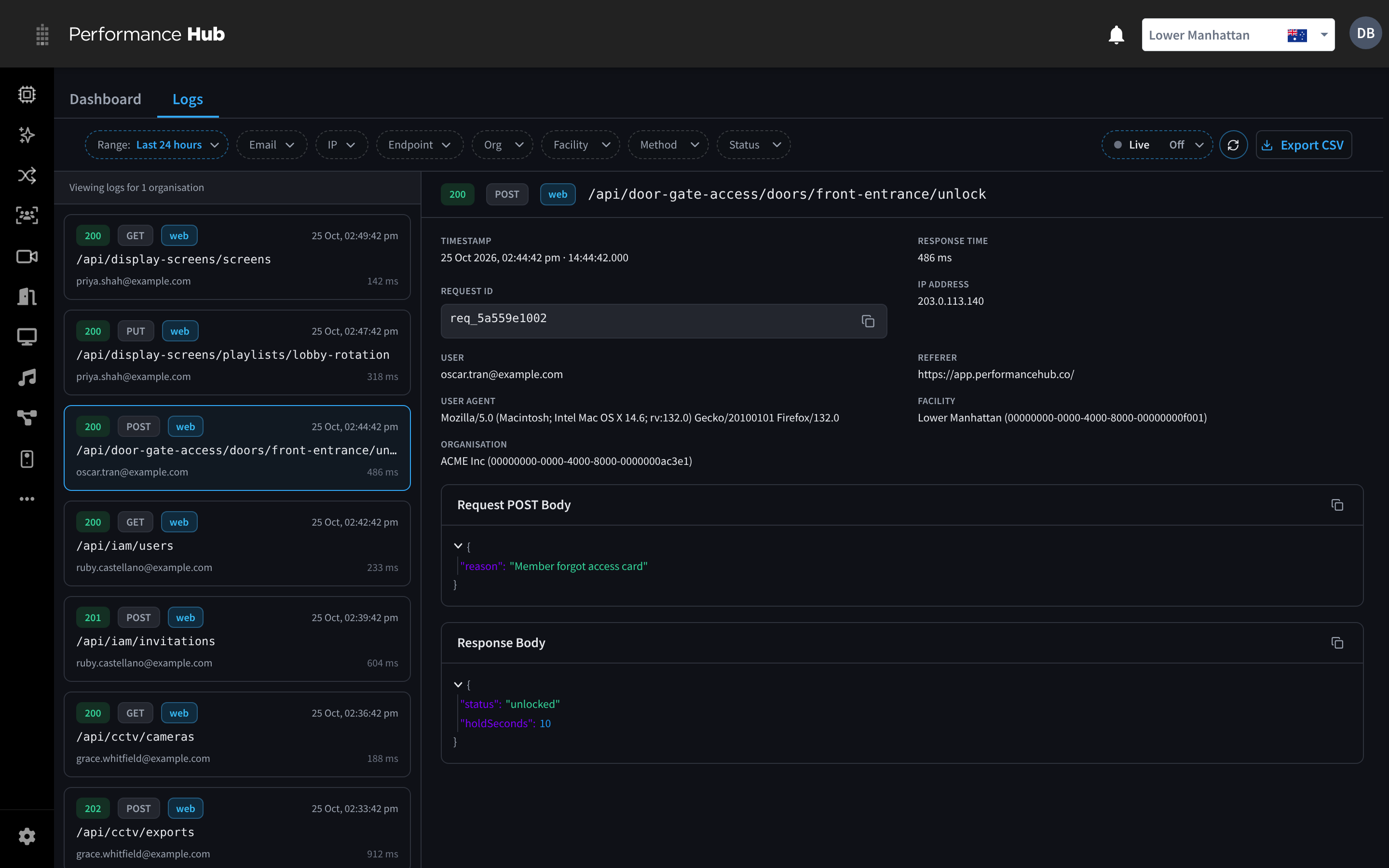The height and width of the screenshot is (868, 1389).
Task: Collapse the Request POST Body JSON
Action: click(x=458, y=546)
